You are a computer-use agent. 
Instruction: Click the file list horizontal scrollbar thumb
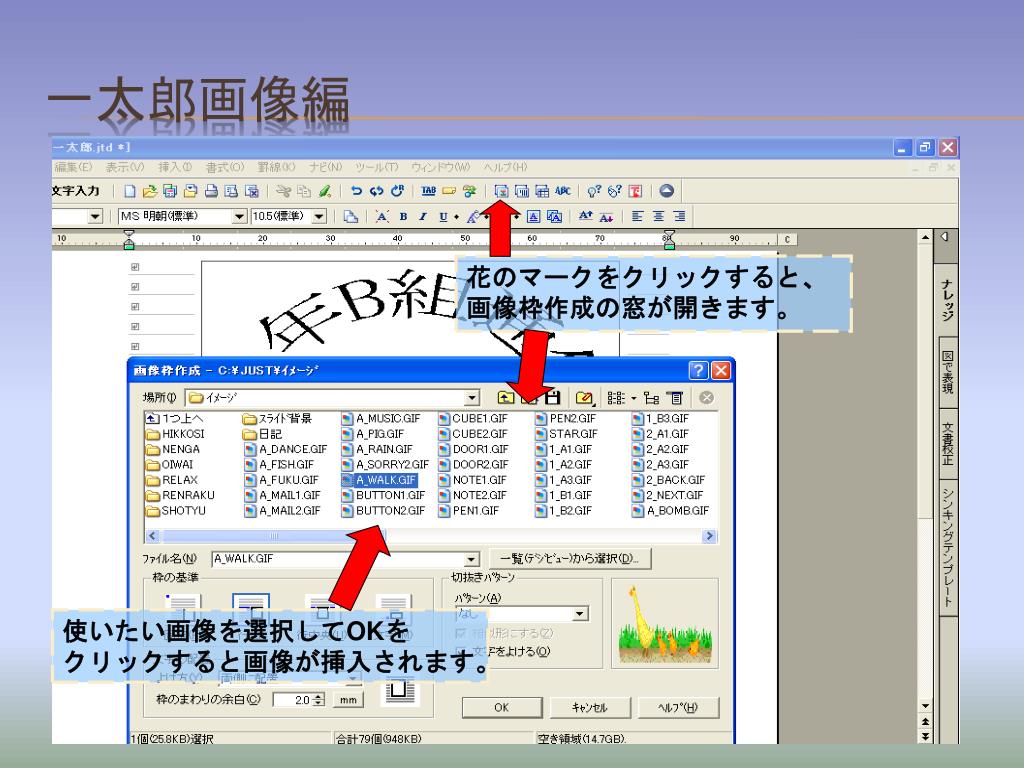[x=274, y=536]
